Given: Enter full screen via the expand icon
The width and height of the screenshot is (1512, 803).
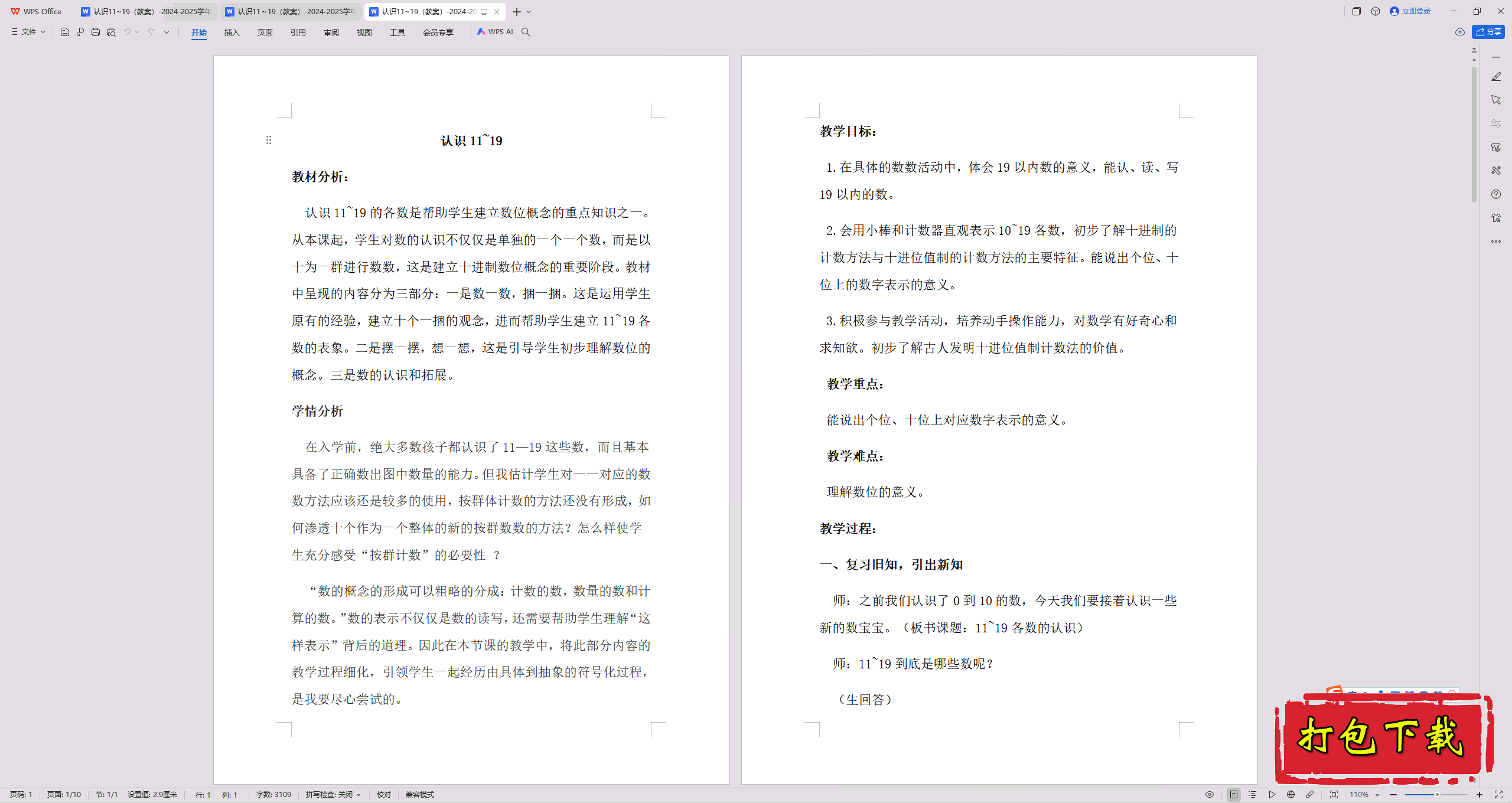Looking at the screenshot, I should (x=1498, y=795).
